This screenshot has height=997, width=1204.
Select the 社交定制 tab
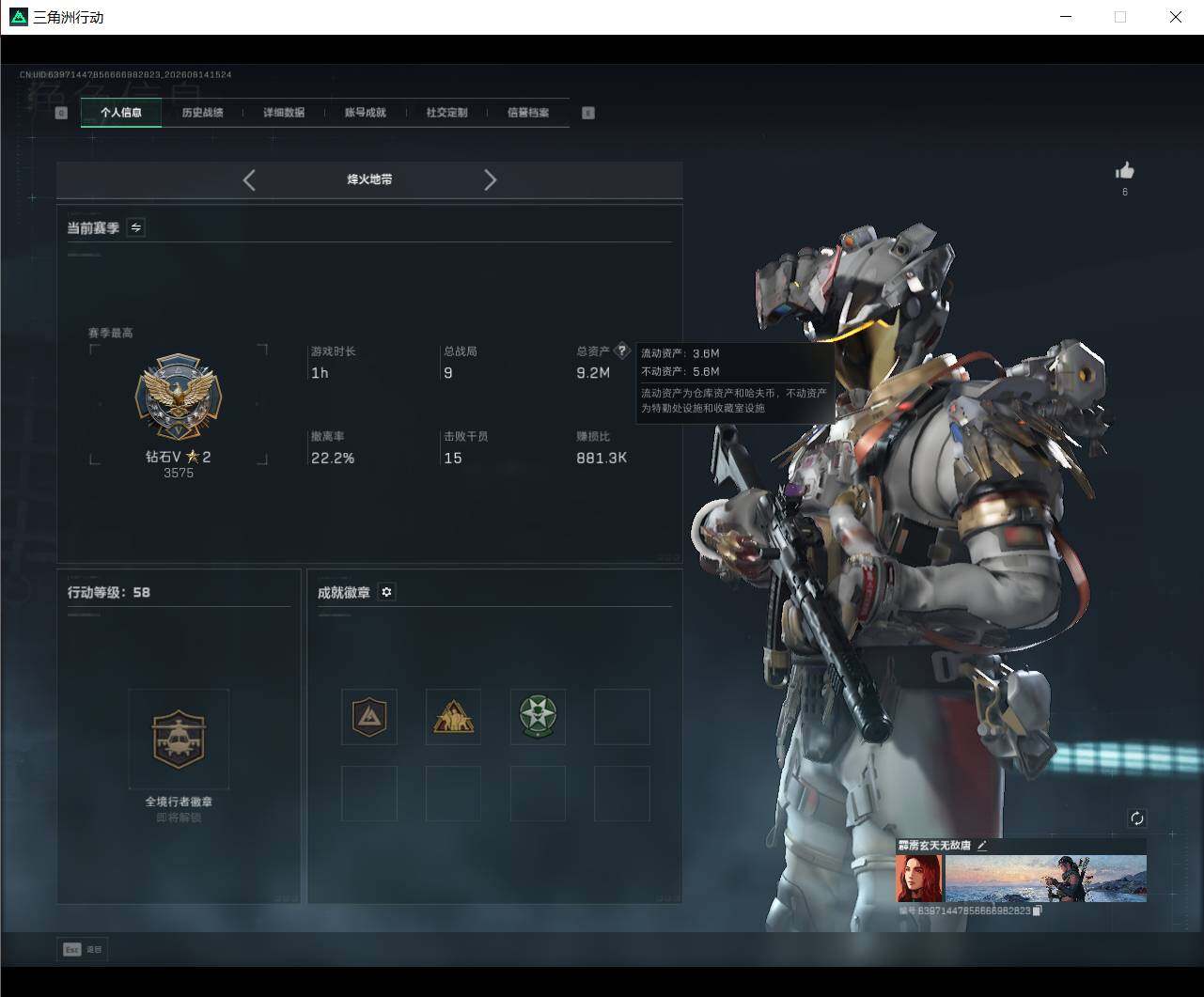446,113
